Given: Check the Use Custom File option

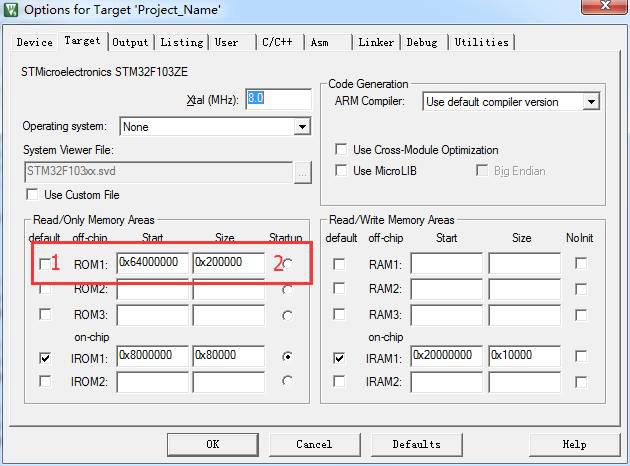Looking at the screenshot, I should click(32, 194).
